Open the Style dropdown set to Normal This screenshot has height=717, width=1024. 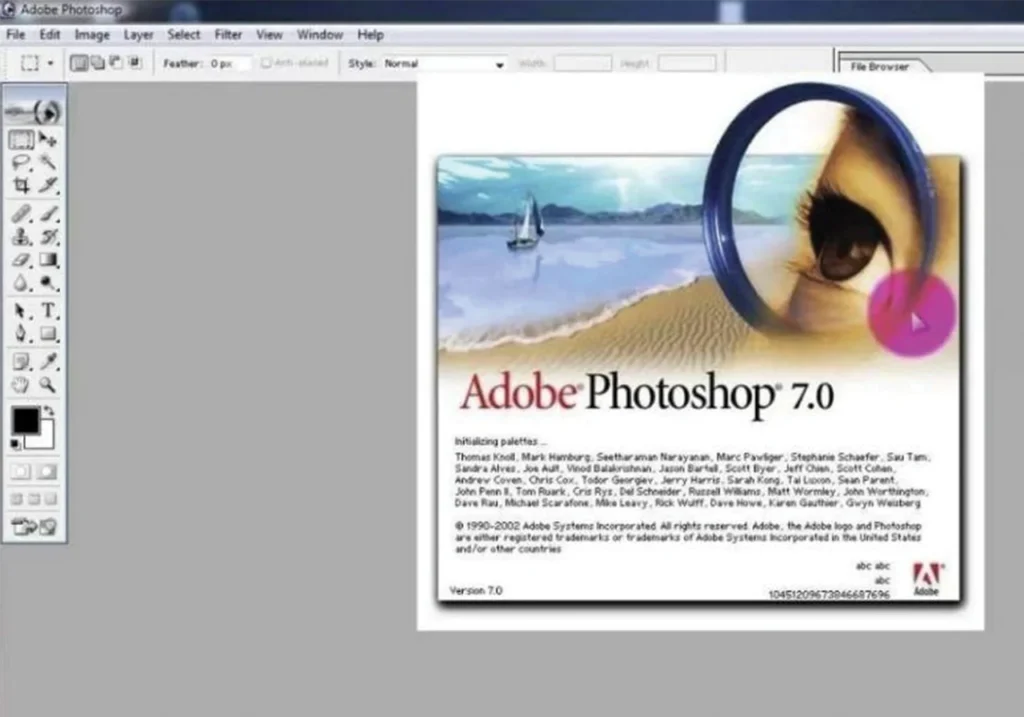(444, 64)
